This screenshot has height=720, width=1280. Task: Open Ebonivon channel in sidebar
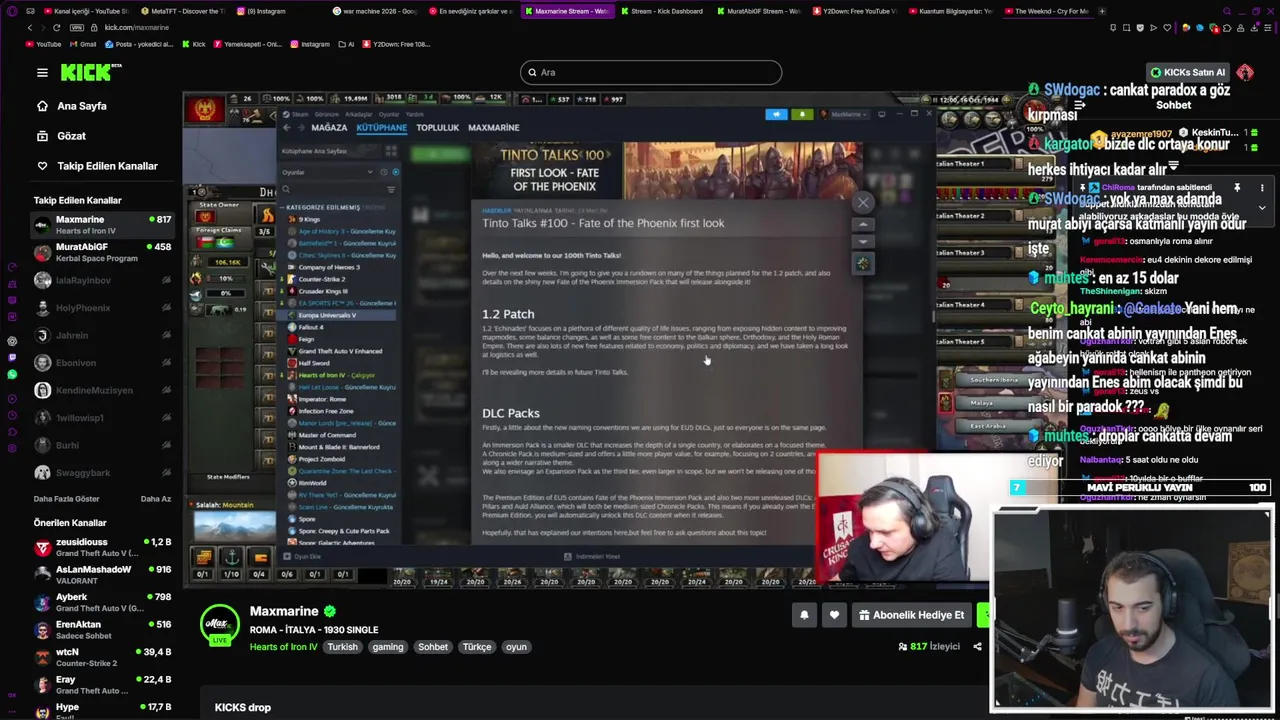[x=101, y=363]
